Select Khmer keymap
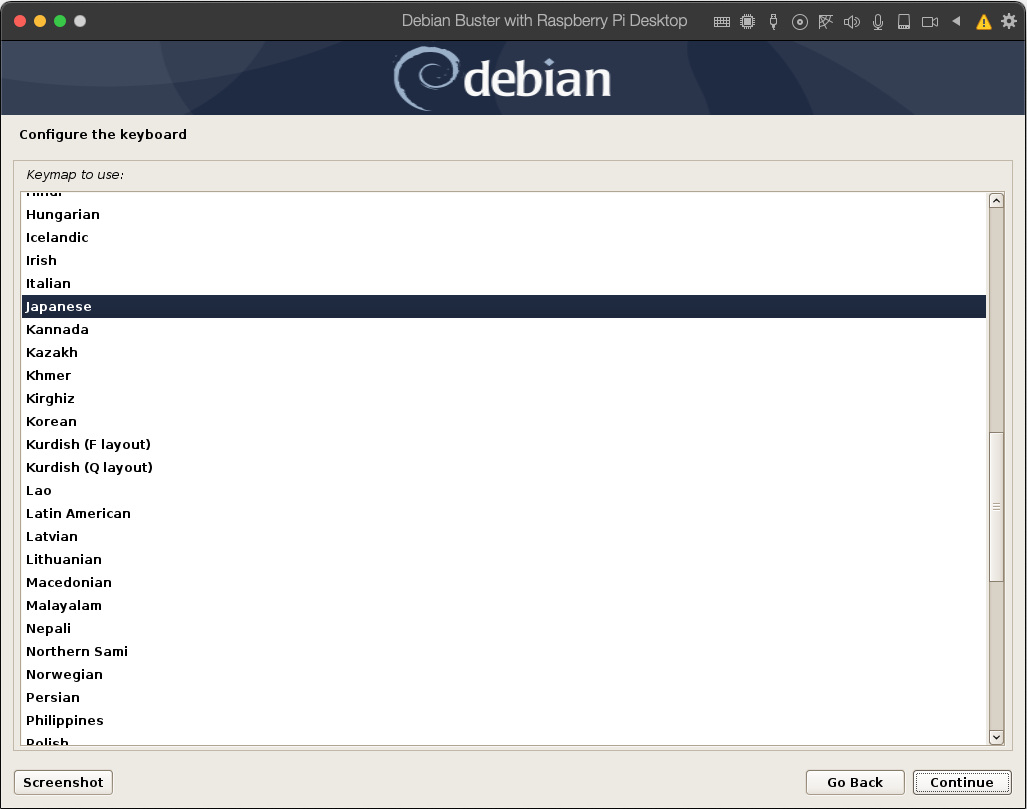The height and width of the screenshot is (809, 1027). point(504,375)
